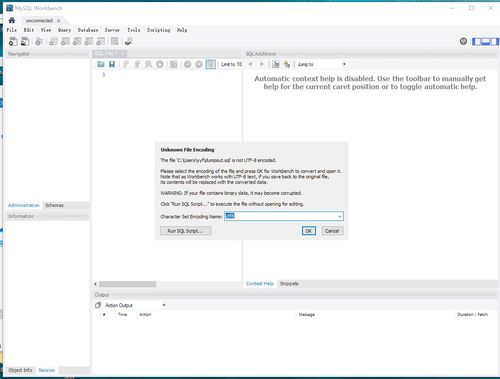This screenshot has width=500, height=379.
Task: Save the script with the floppy icon
Action: pos(112,64)
